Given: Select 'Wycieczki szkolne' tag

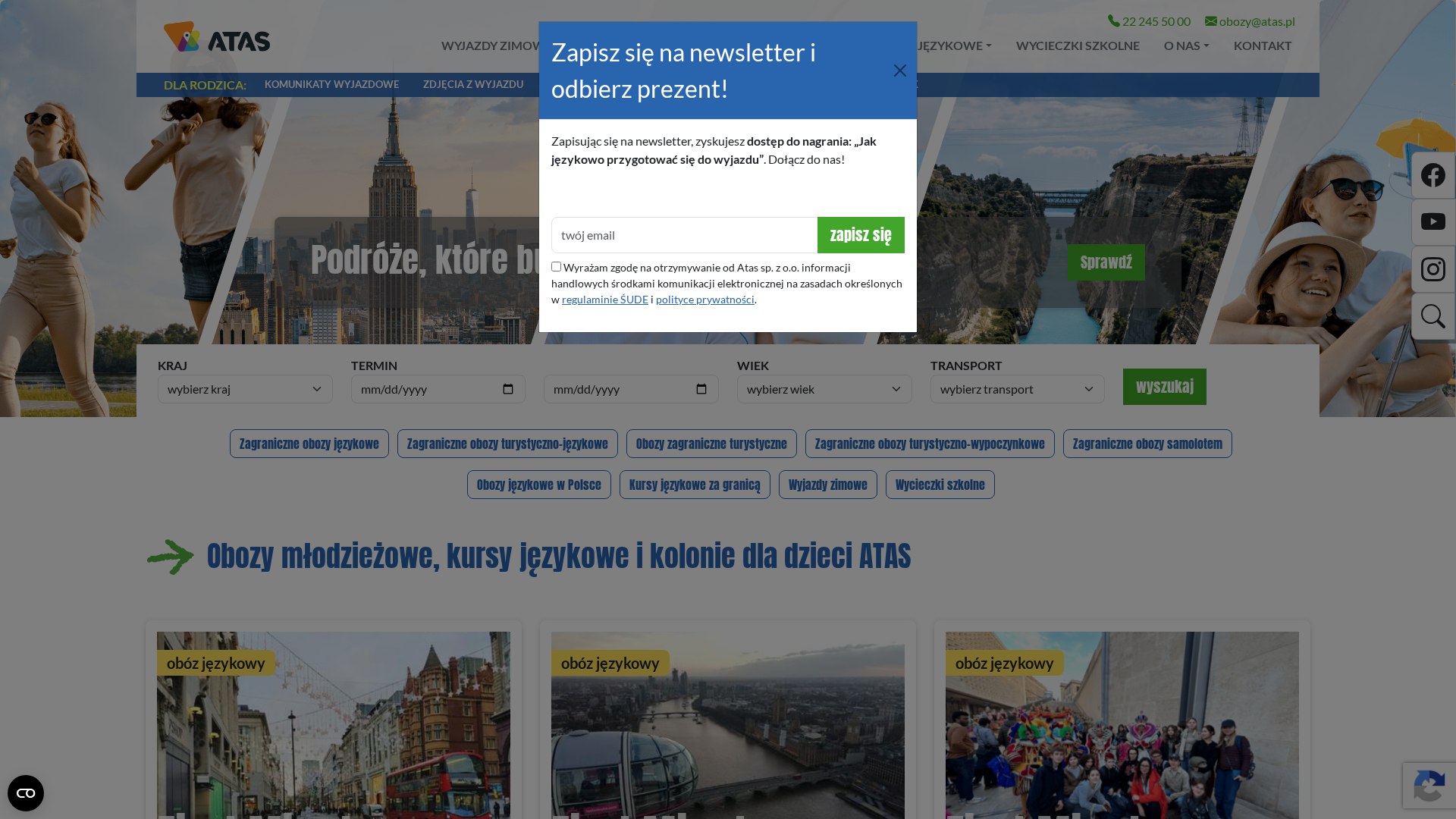Looking at the screenshot, I should coord(940,485).
